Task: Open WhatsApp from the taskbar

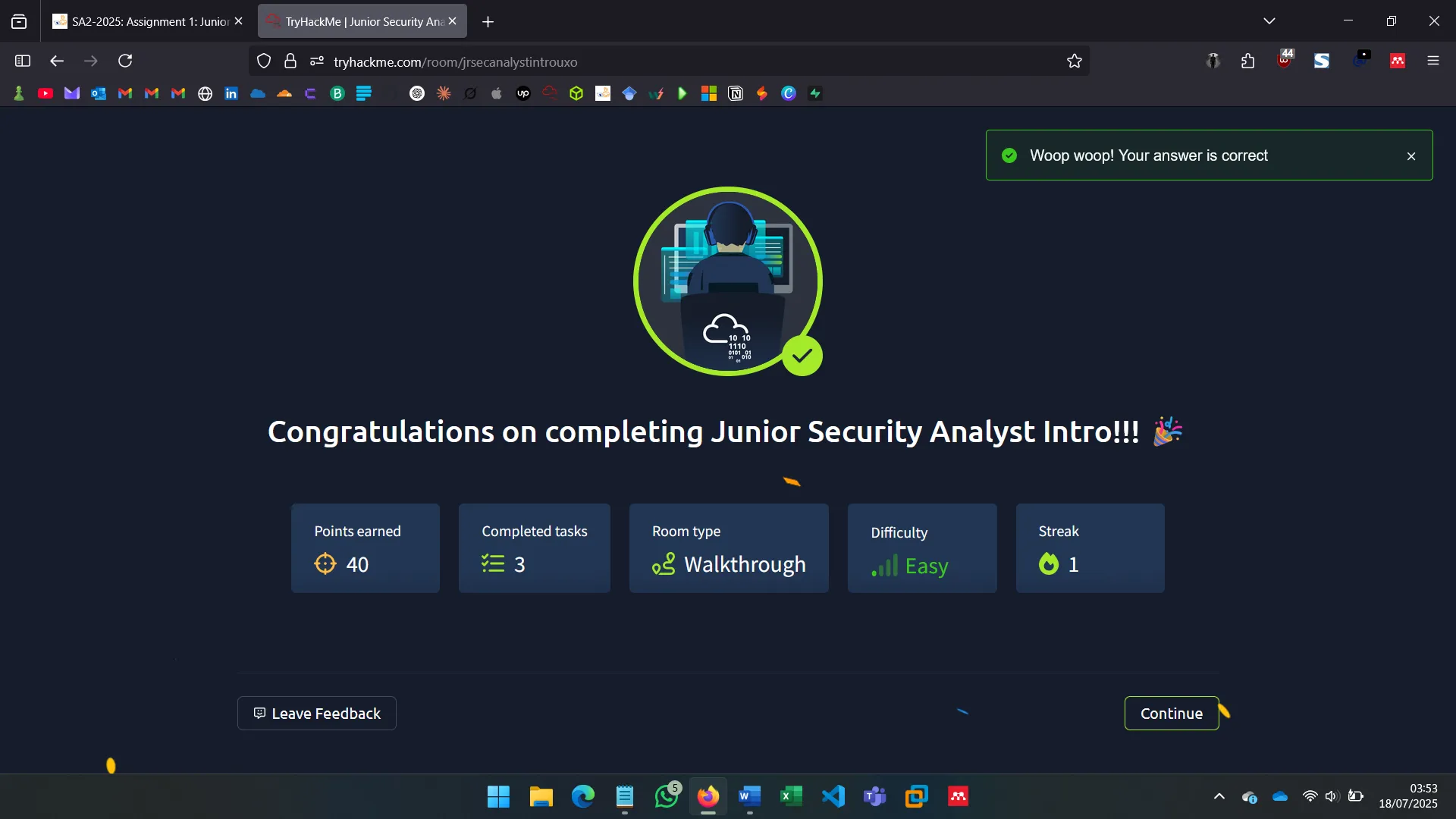Action: click(666, 796)
